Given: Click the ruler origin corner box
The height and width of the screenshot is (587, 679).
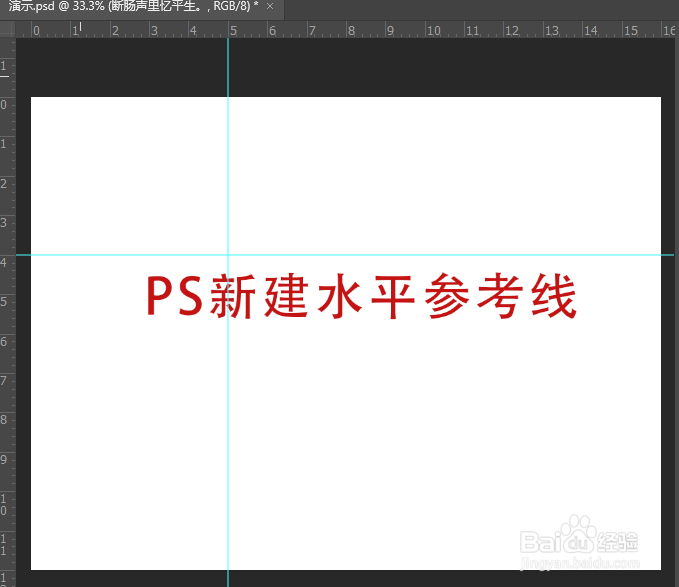Looking at the screenshot, I should click(x=7, y=29).
